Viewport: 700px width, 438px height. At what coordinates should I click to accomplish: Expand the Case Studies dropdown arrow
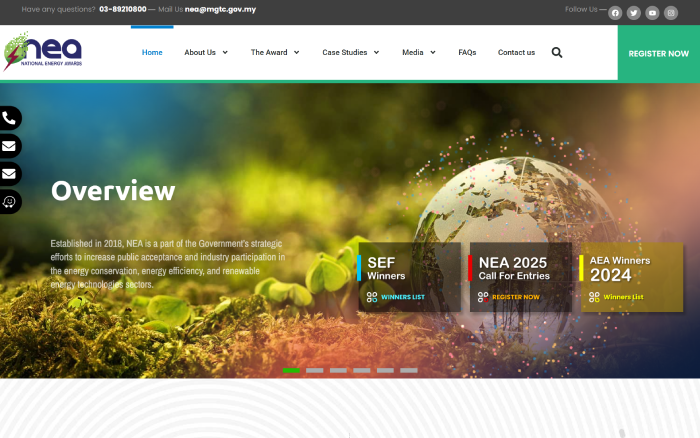coord(376,53)
